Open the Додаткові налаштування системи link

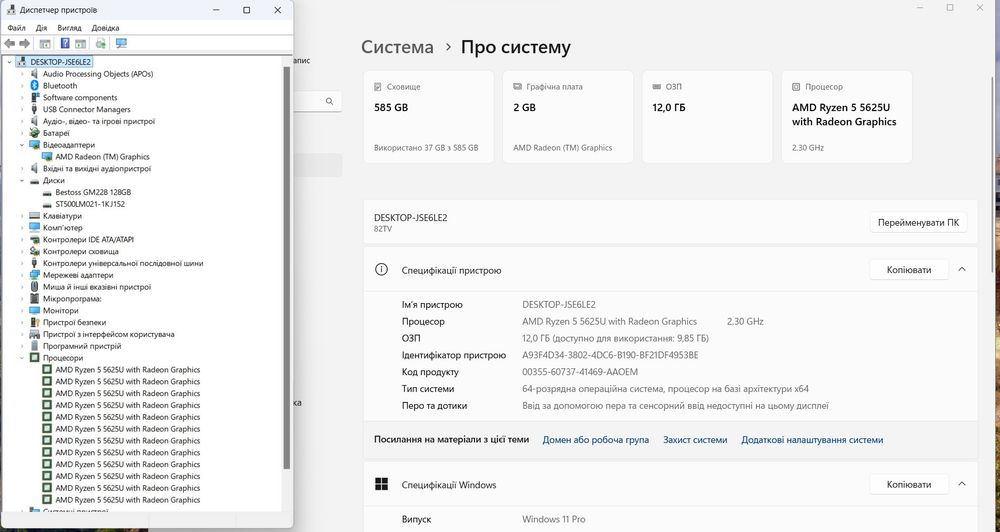(812, 440)
